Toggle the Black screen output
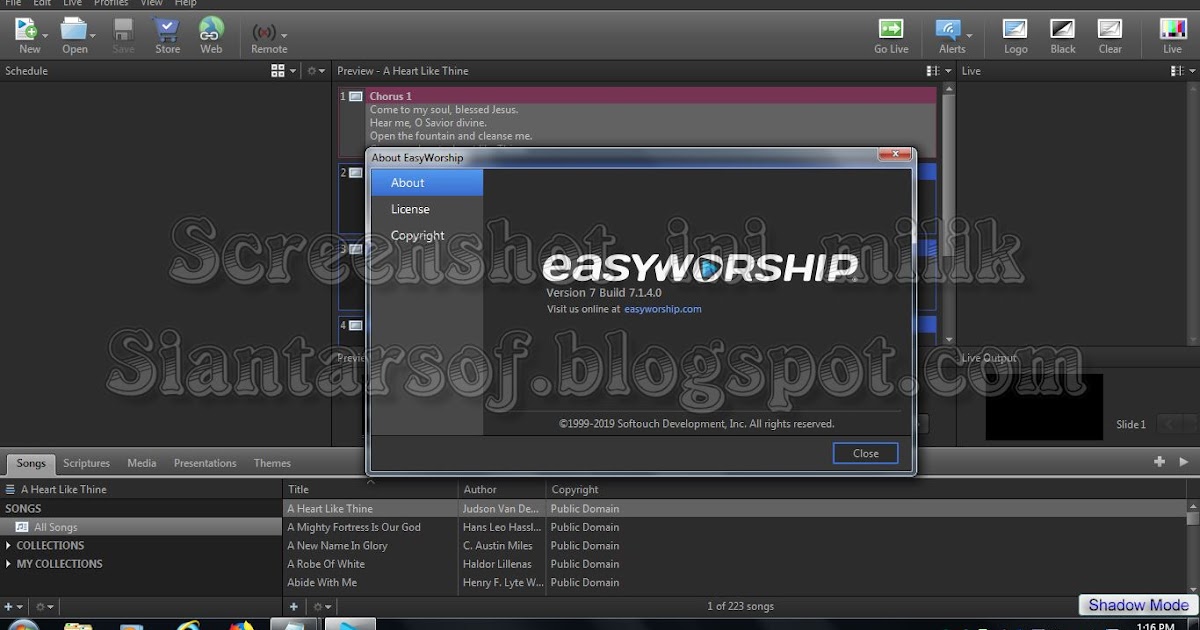The width and height of the screenshot is (1200, 630). (1063, 29)
